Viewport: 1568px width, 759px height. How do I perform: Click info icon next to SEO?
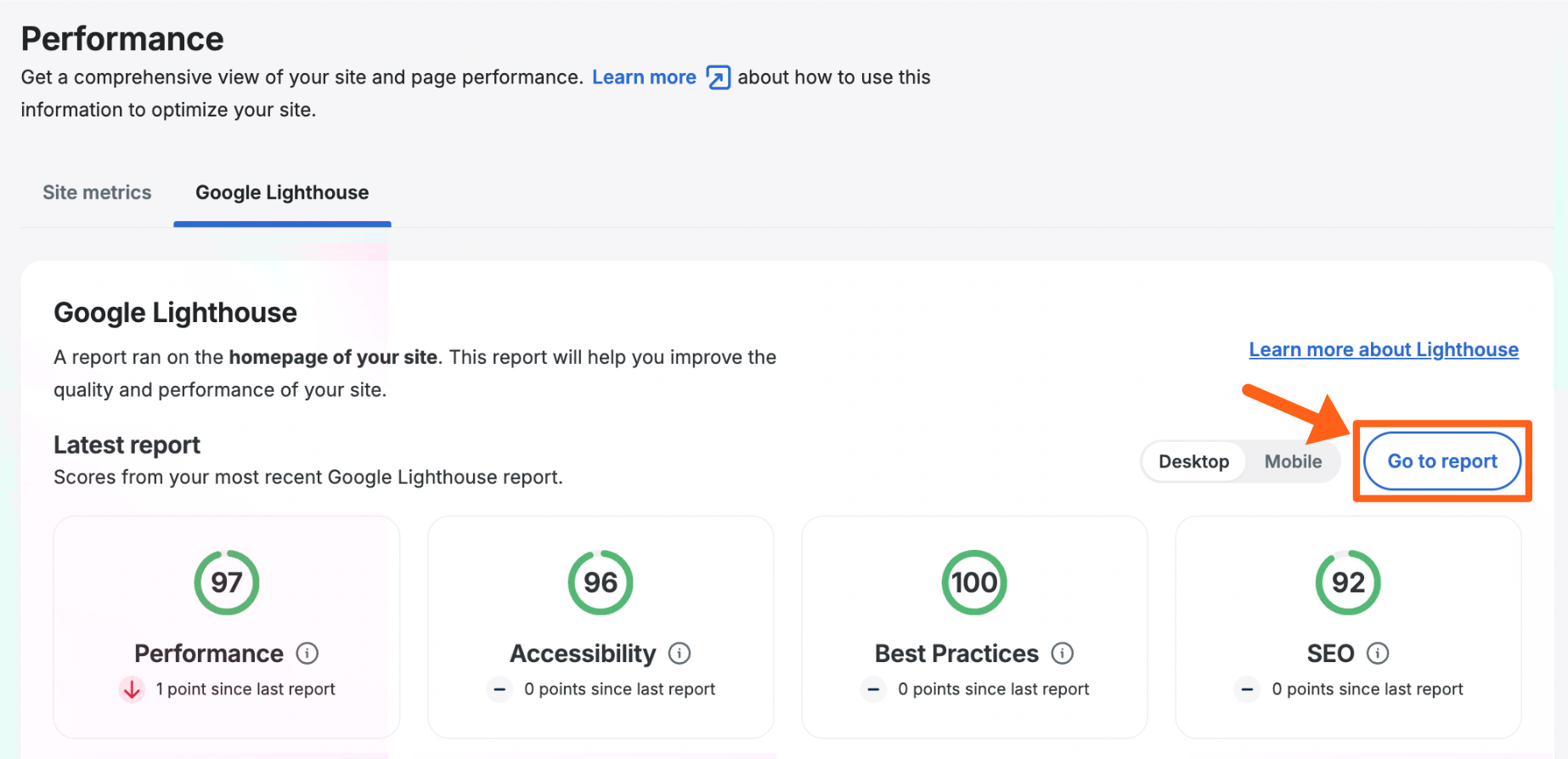(1377, 653)
